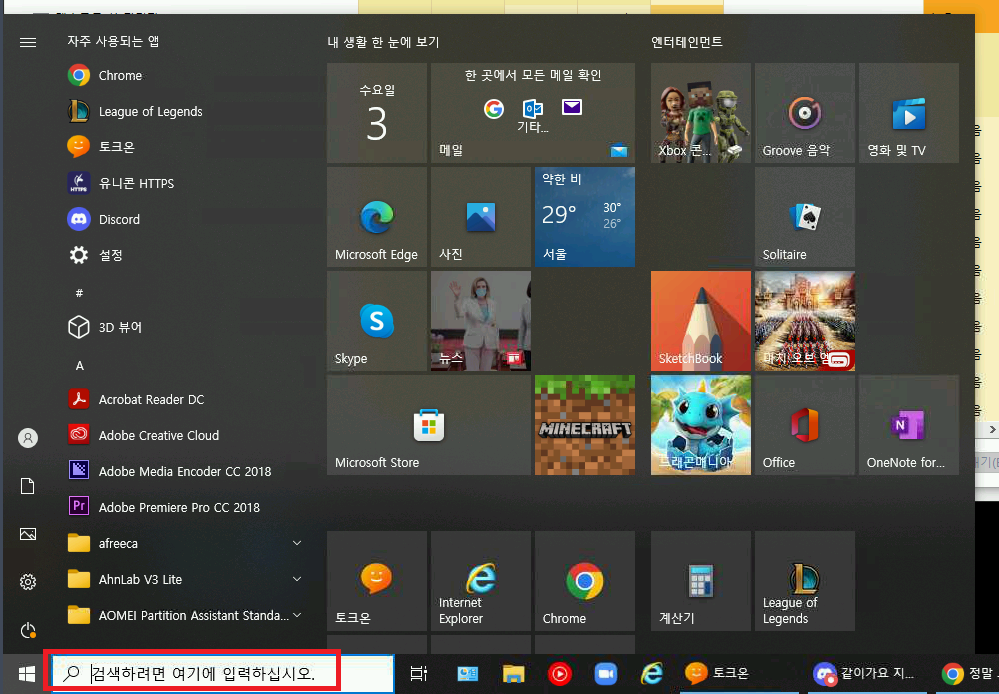The image size is (999, 694).
Task: Open the Settings gear in the Start sidebar
Action: pos(28,582)
